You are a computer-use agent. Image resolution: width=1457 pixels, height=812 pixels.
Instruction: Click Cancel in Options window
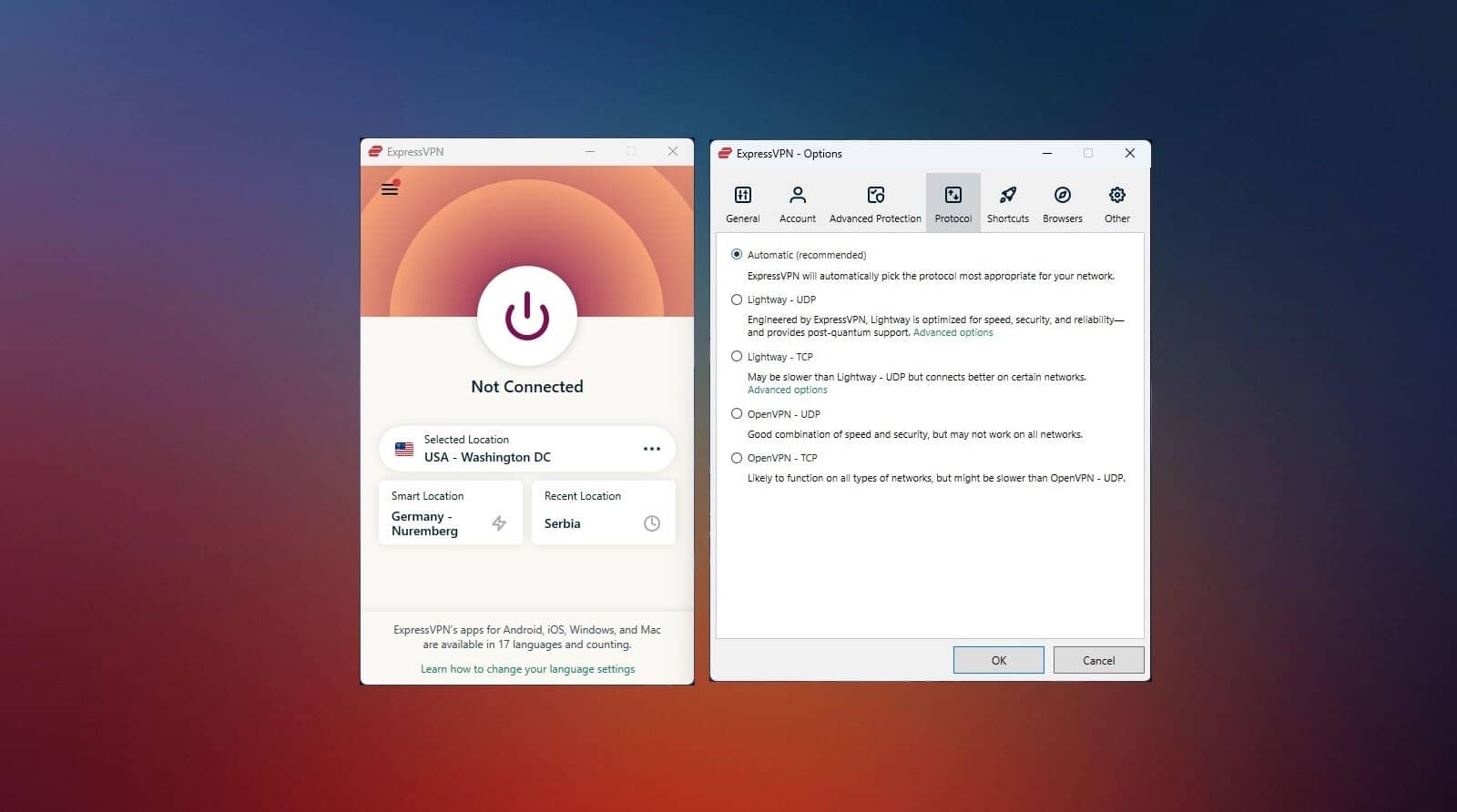pyautogui.click(x=1099, y=660)
